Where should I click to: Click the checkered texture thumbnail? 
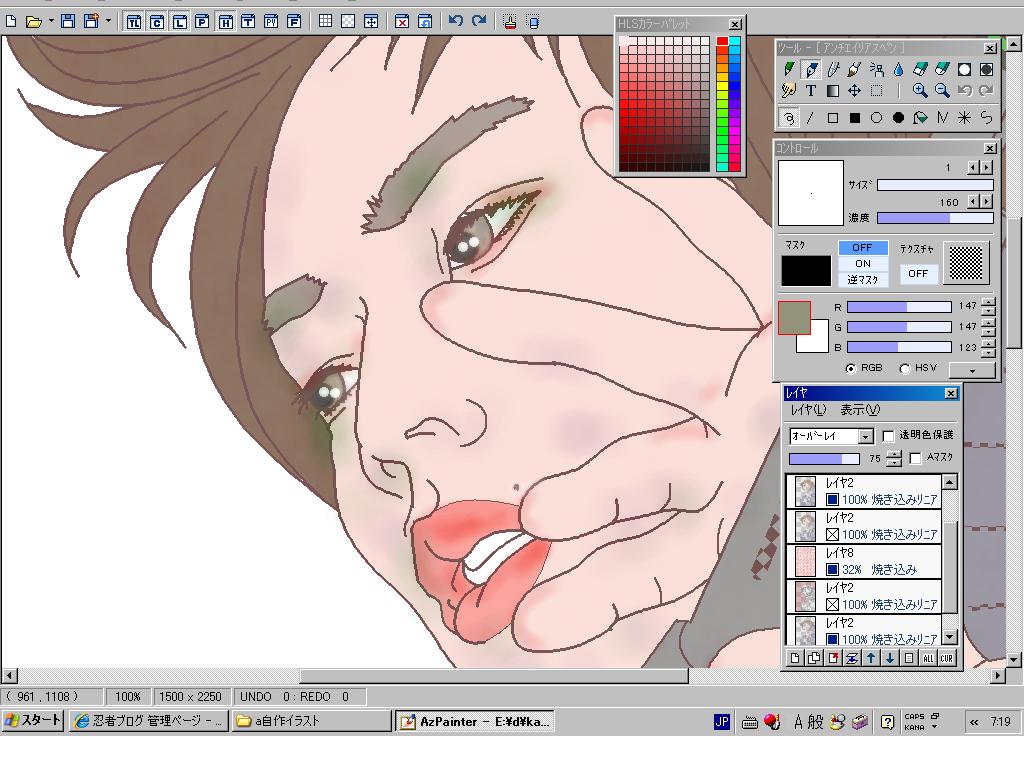[965, 263]
